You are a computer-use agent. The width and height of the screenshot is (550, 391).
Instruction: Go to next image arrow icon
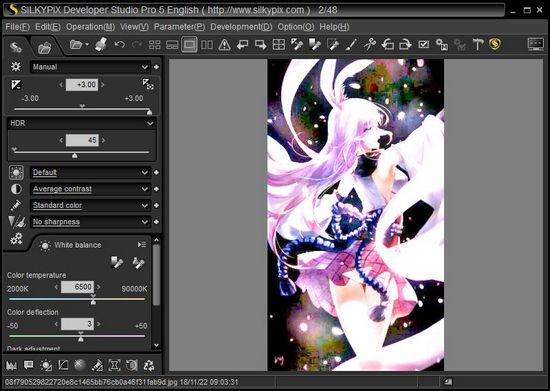pos(260,45)
